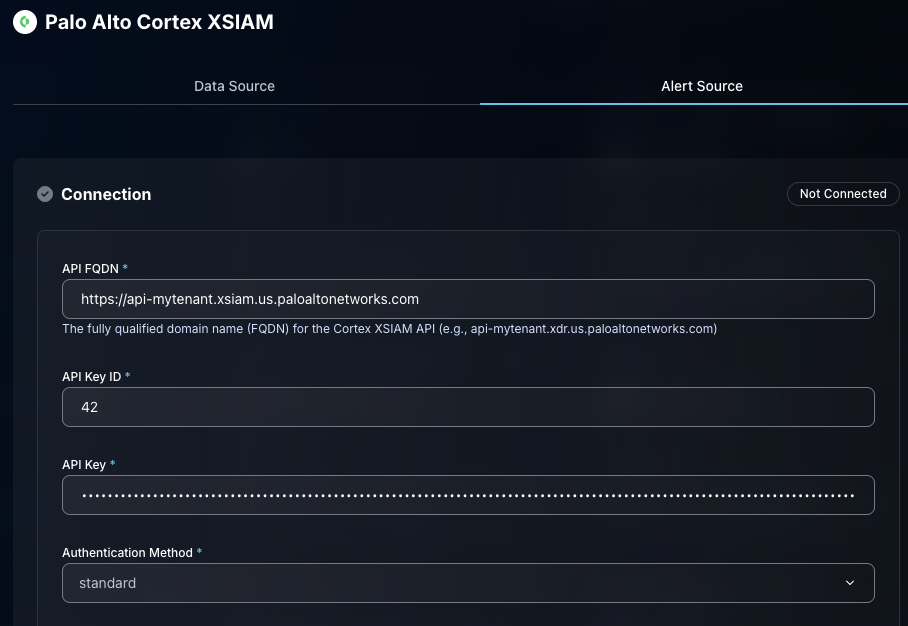The image size is (908, 626).
Task: Click the Not Connected status badge
Action: click(842, 194)
